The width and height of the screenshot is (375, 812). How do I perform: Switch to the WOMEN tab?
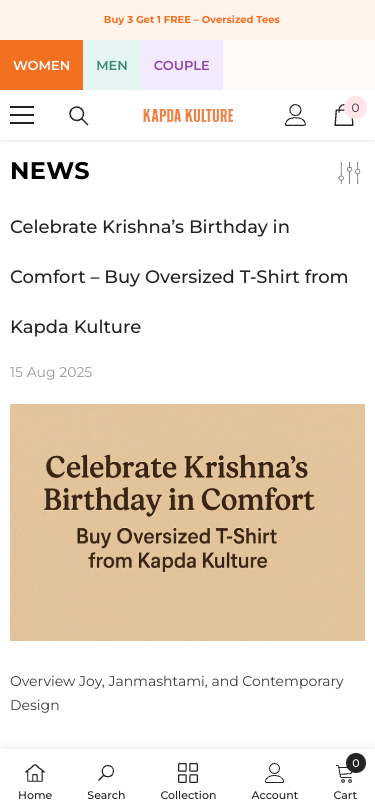click(x=41, y=65)
